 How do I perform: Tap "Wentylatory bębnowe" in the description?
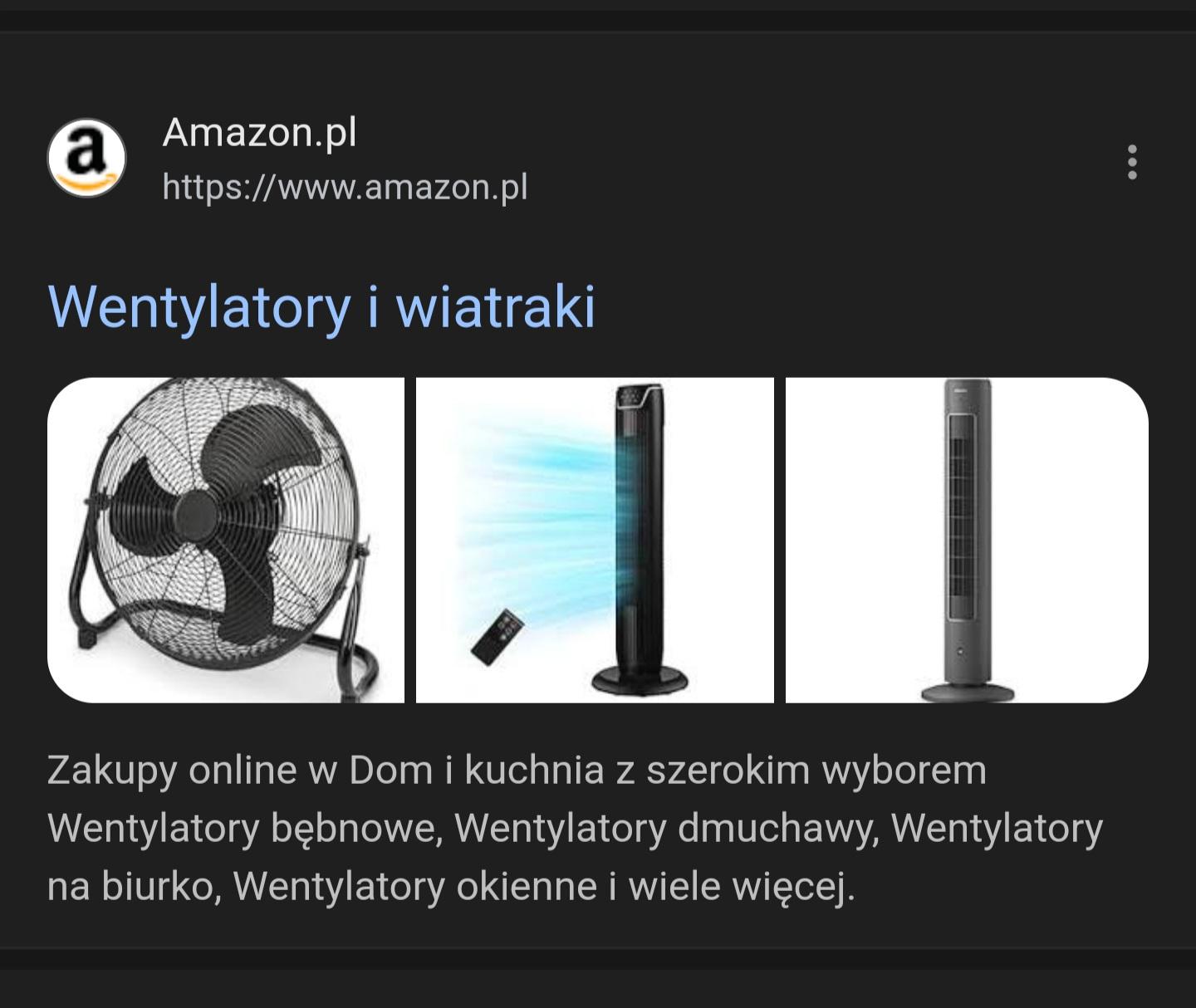pyautogui.click(x=245, y=829)
